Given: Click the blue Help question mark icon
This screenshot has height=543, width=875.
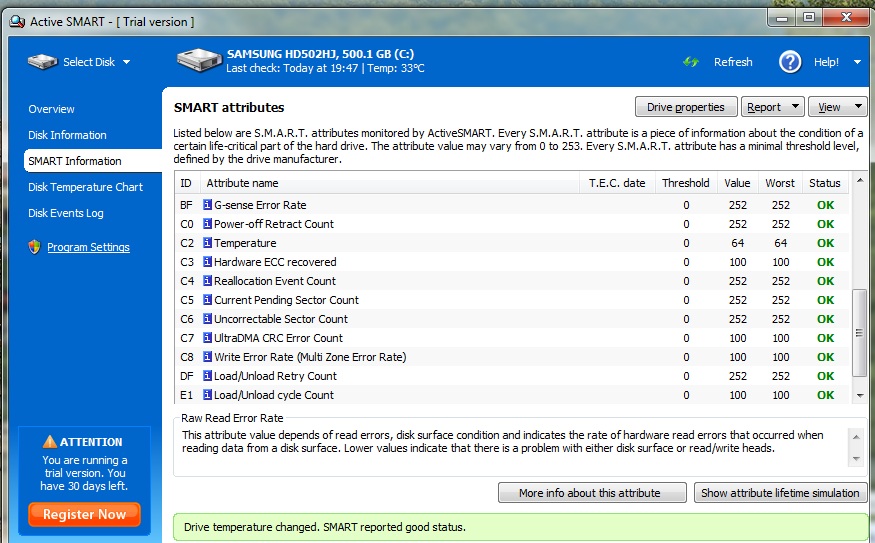Looking at the screenshot, I should (790, 62).
